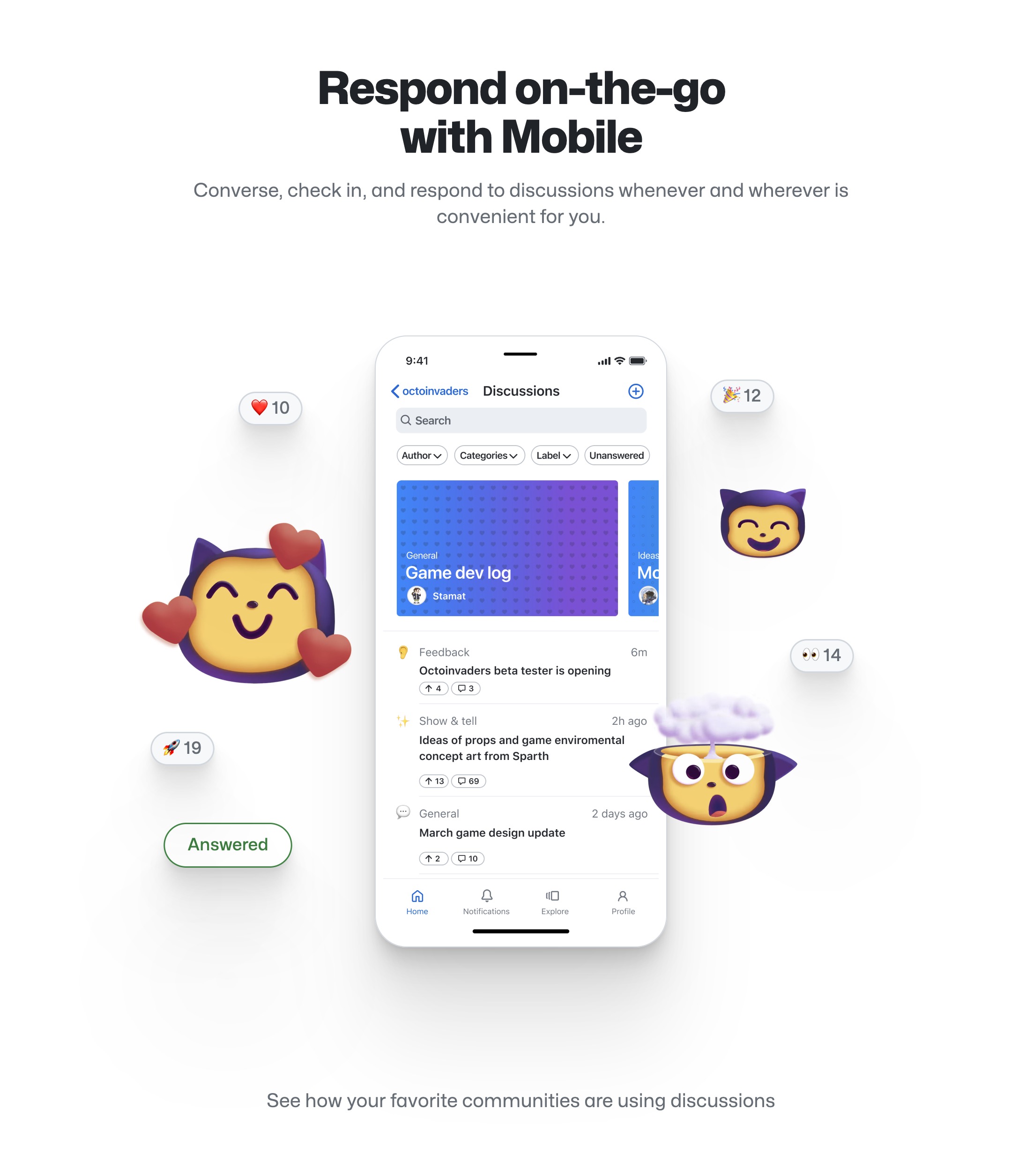Tap the upvote count on March design

431,858
